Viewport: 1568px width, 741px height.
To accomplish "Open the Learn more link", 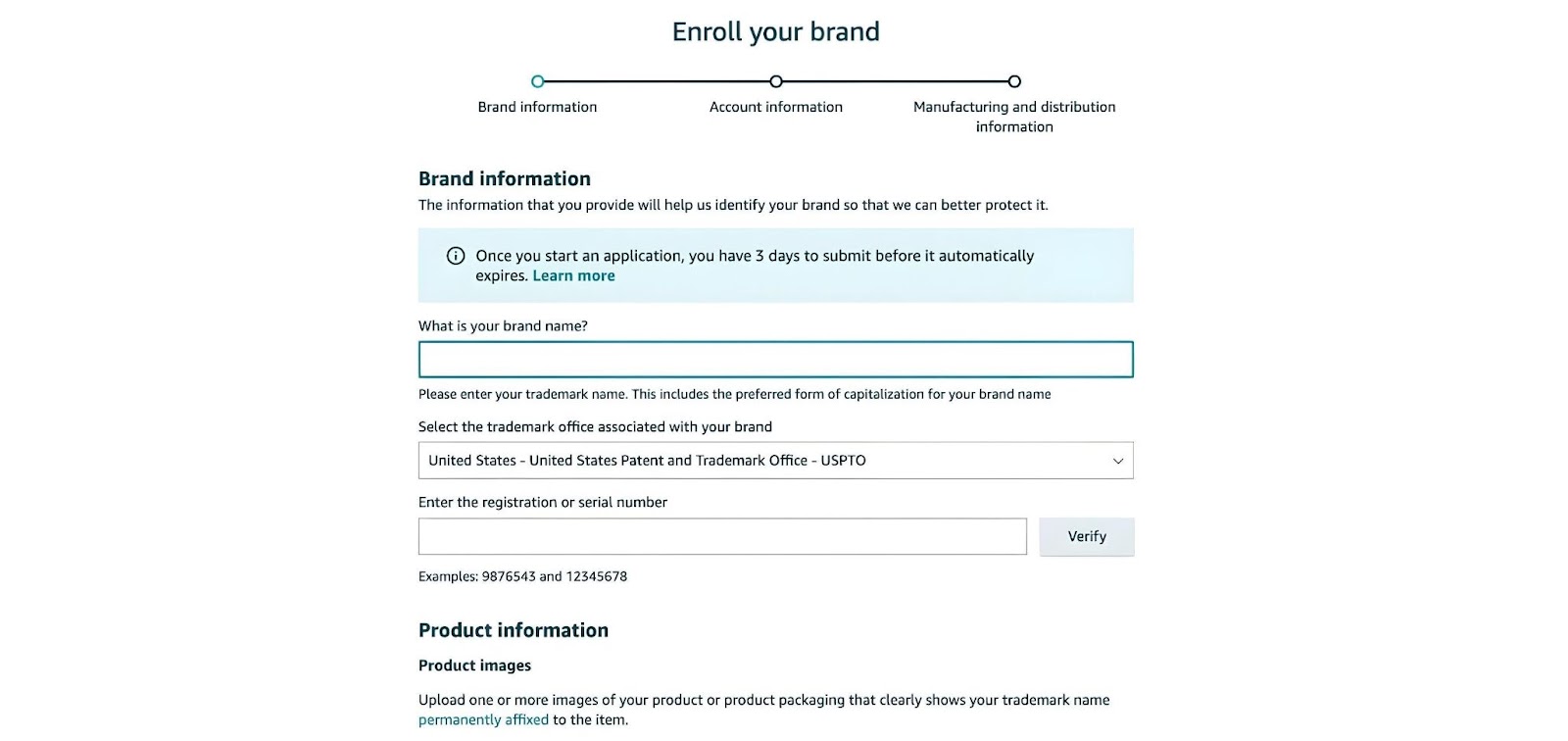I will pyautogui.click(x=573, y=276).
